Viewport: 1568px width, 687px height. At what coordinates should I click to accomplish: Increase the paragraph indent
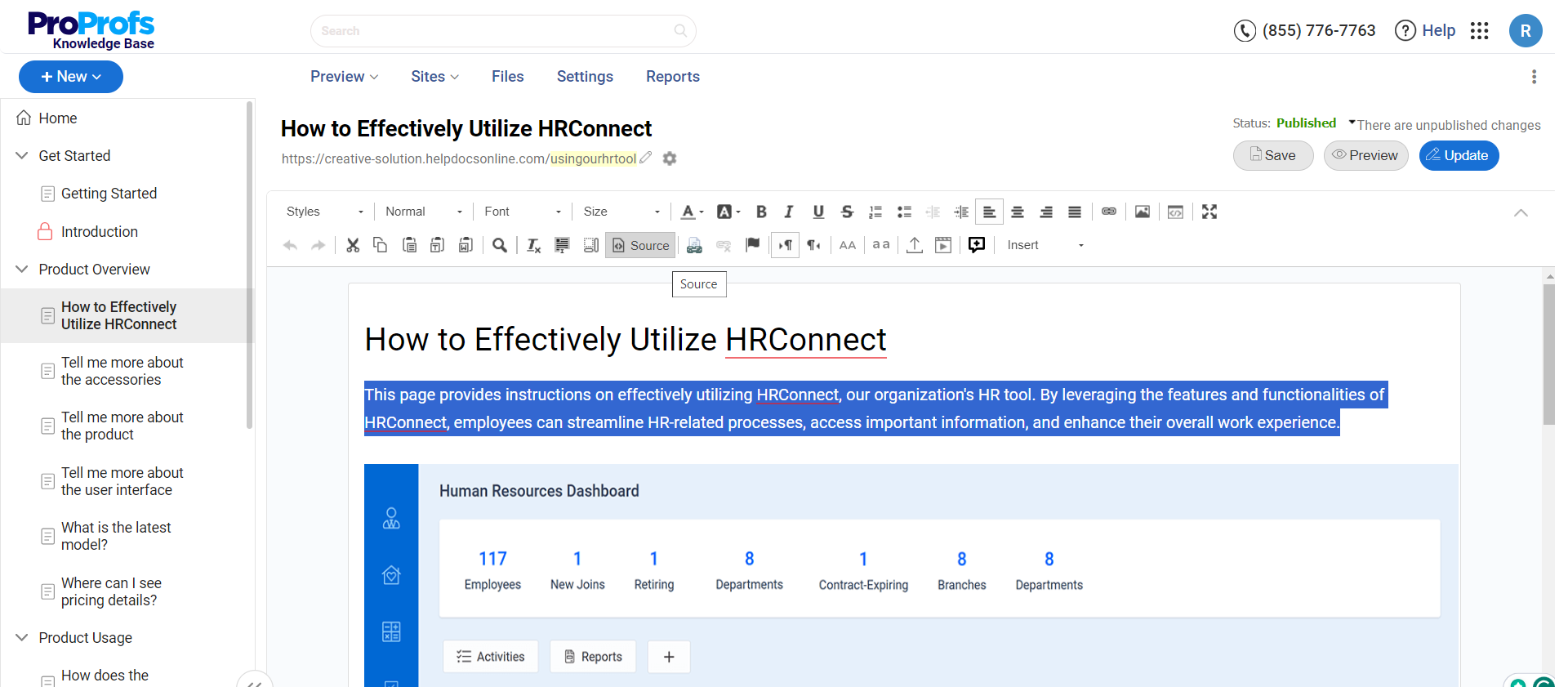click(961, 212)
